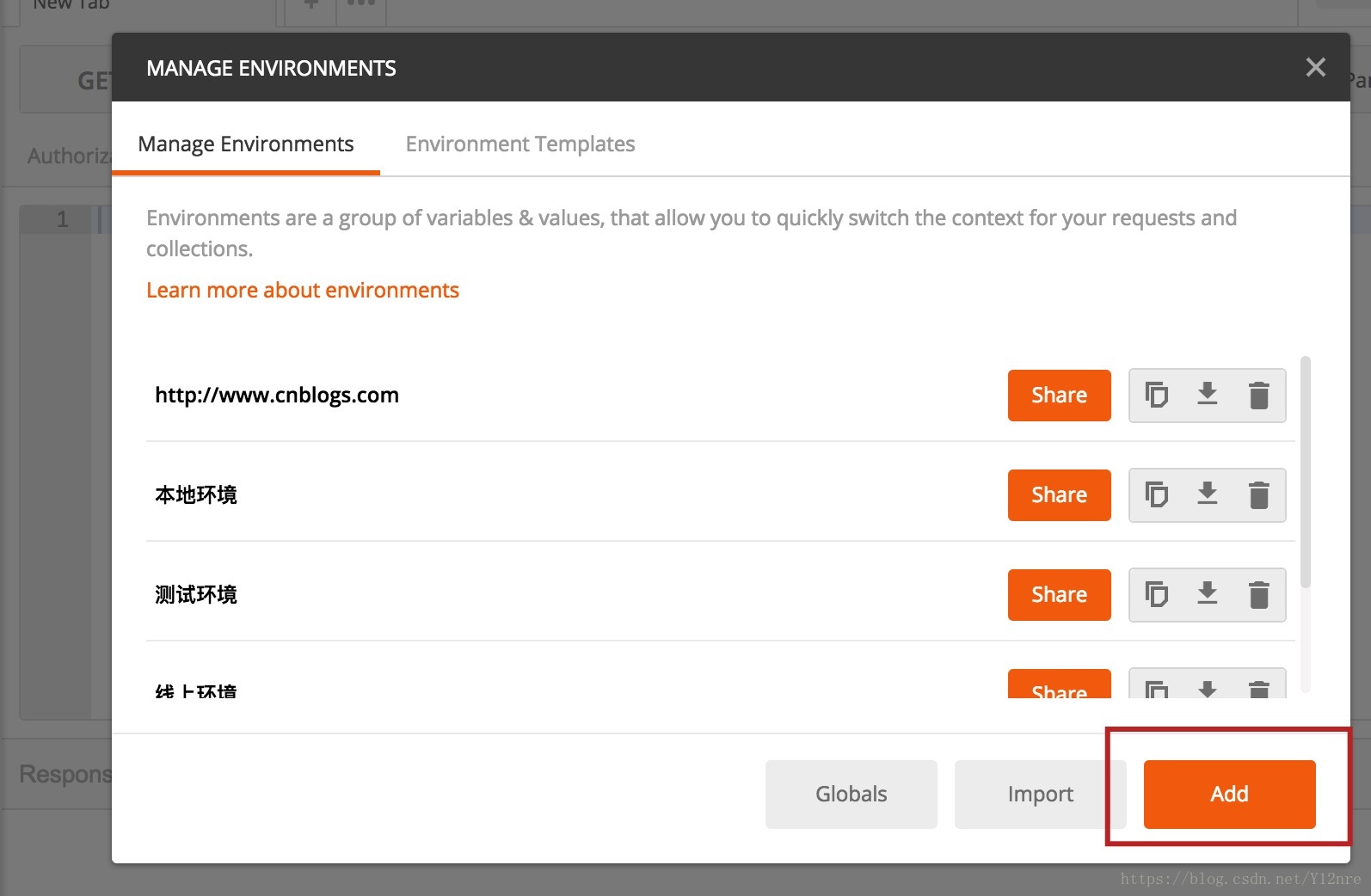Duplicate the 本地环境 environment
Viewport: 1371px width, 896px height.
[1156, 494]
